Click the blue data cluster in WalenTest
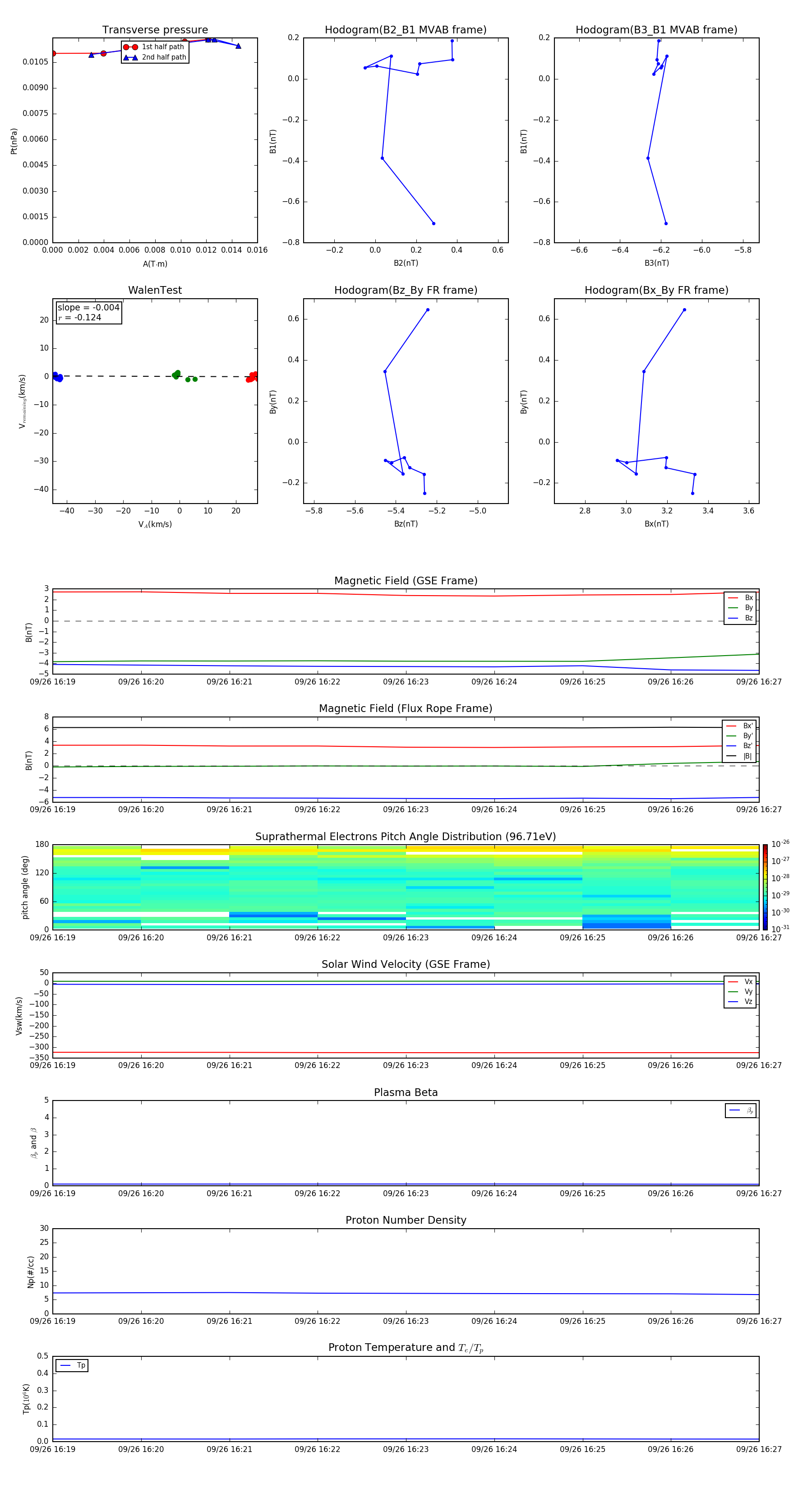The image size is (812, 1489). [x=57, y=377]
